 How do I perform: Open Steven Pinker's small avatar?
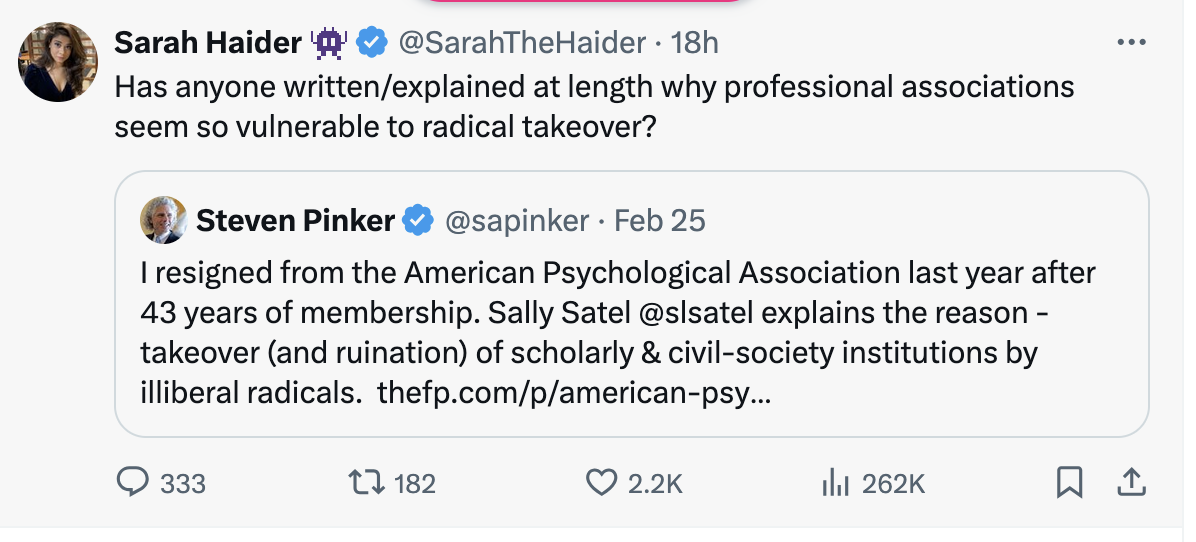click(x=163, y=220)
